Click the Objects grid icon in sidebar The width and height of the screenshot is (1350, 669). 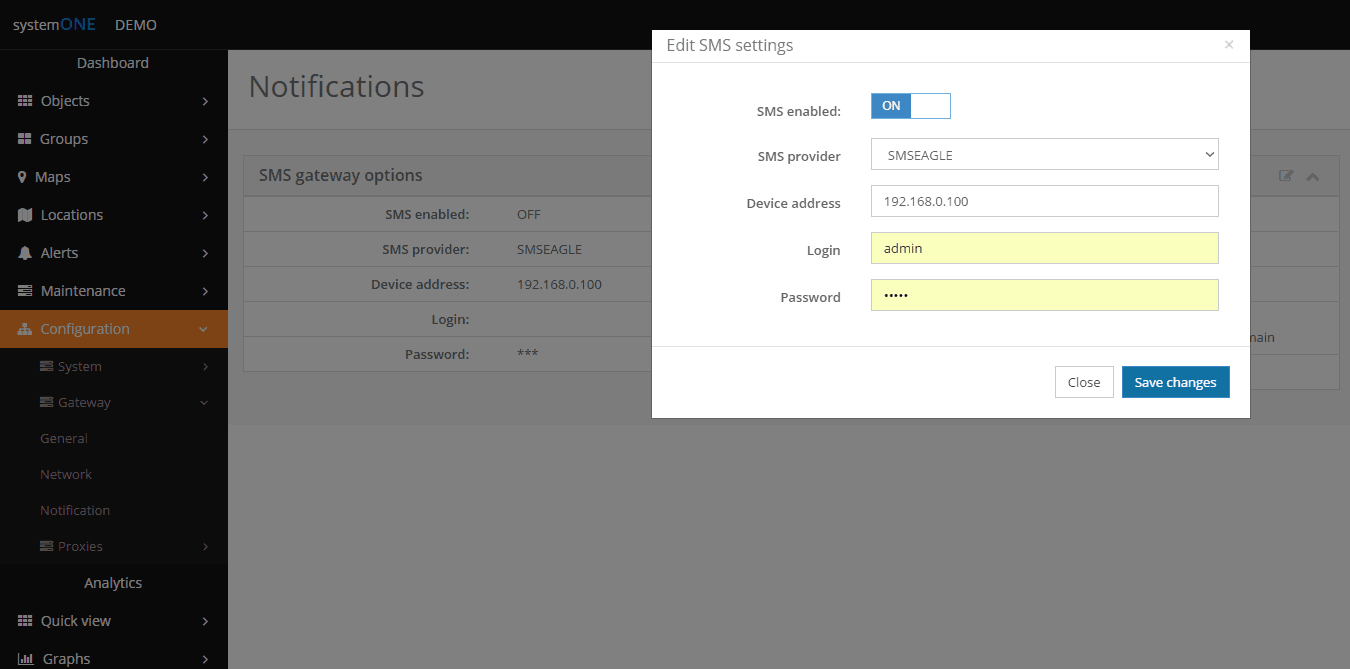point(25,101)
